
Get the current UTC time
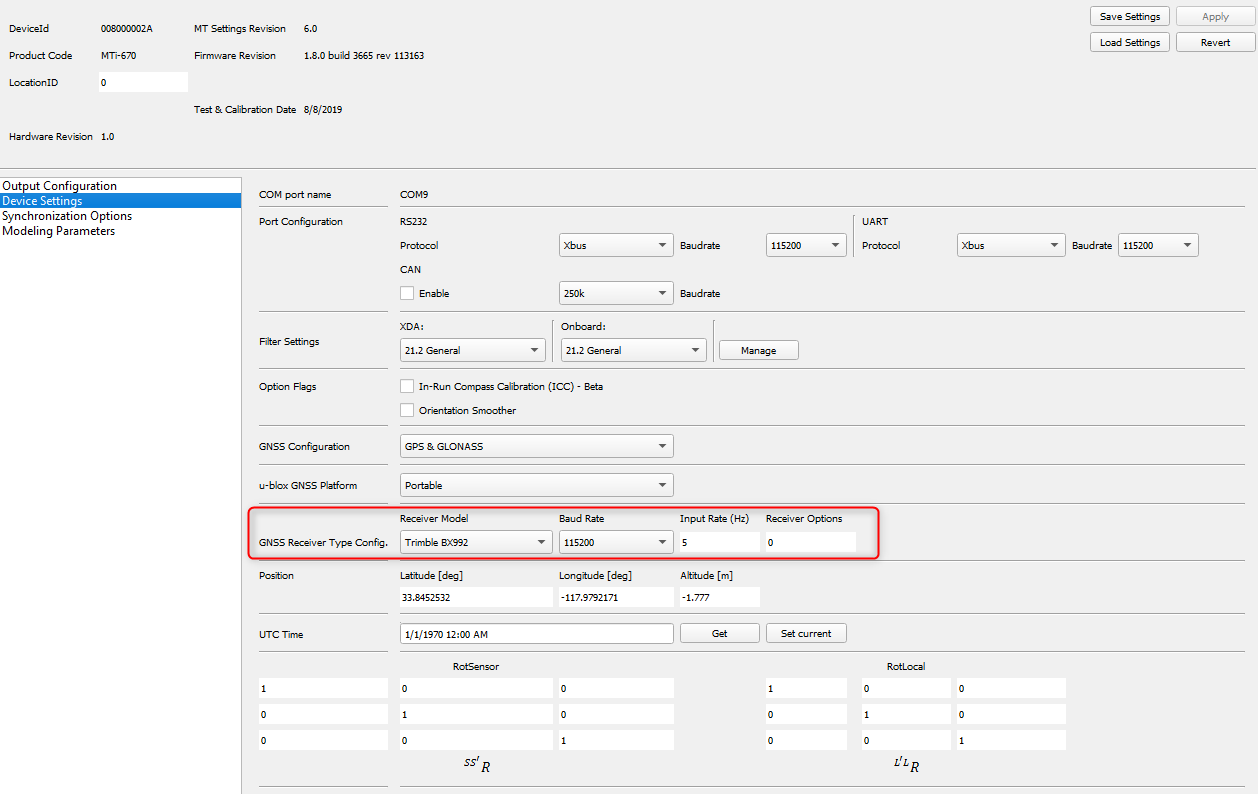pos(719,632)
